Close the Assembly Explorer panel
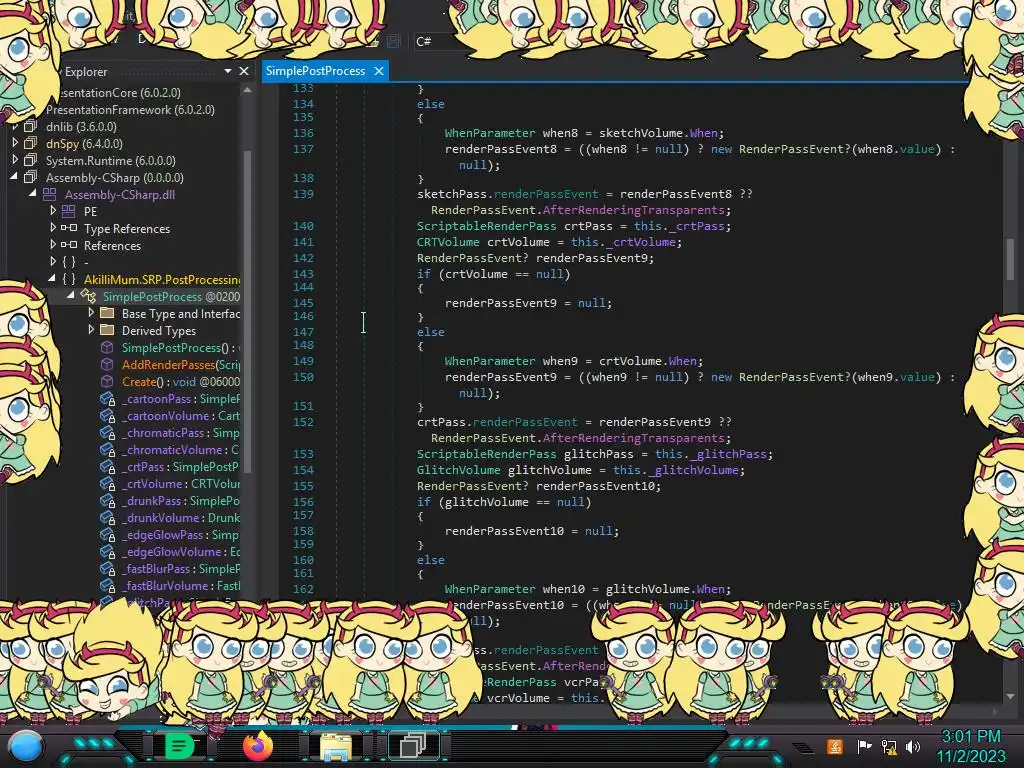 (244, 71)
